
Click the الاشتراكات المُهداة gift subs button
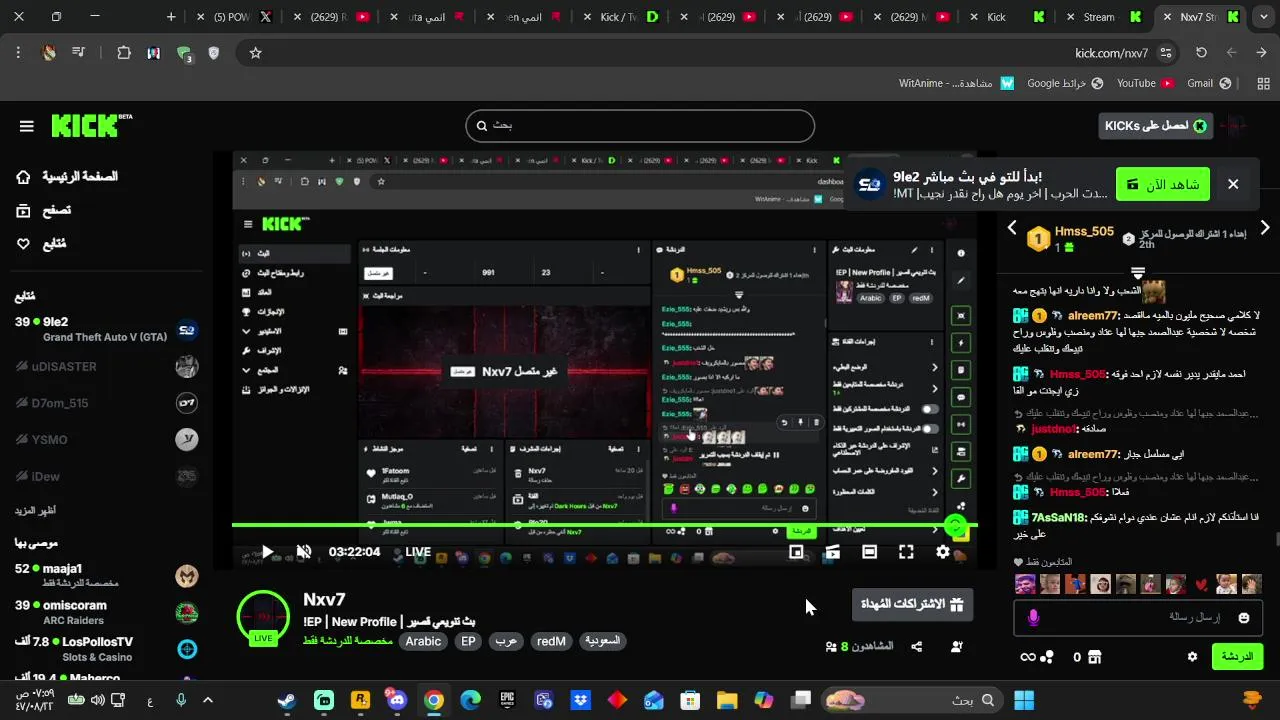pos(912,604)
